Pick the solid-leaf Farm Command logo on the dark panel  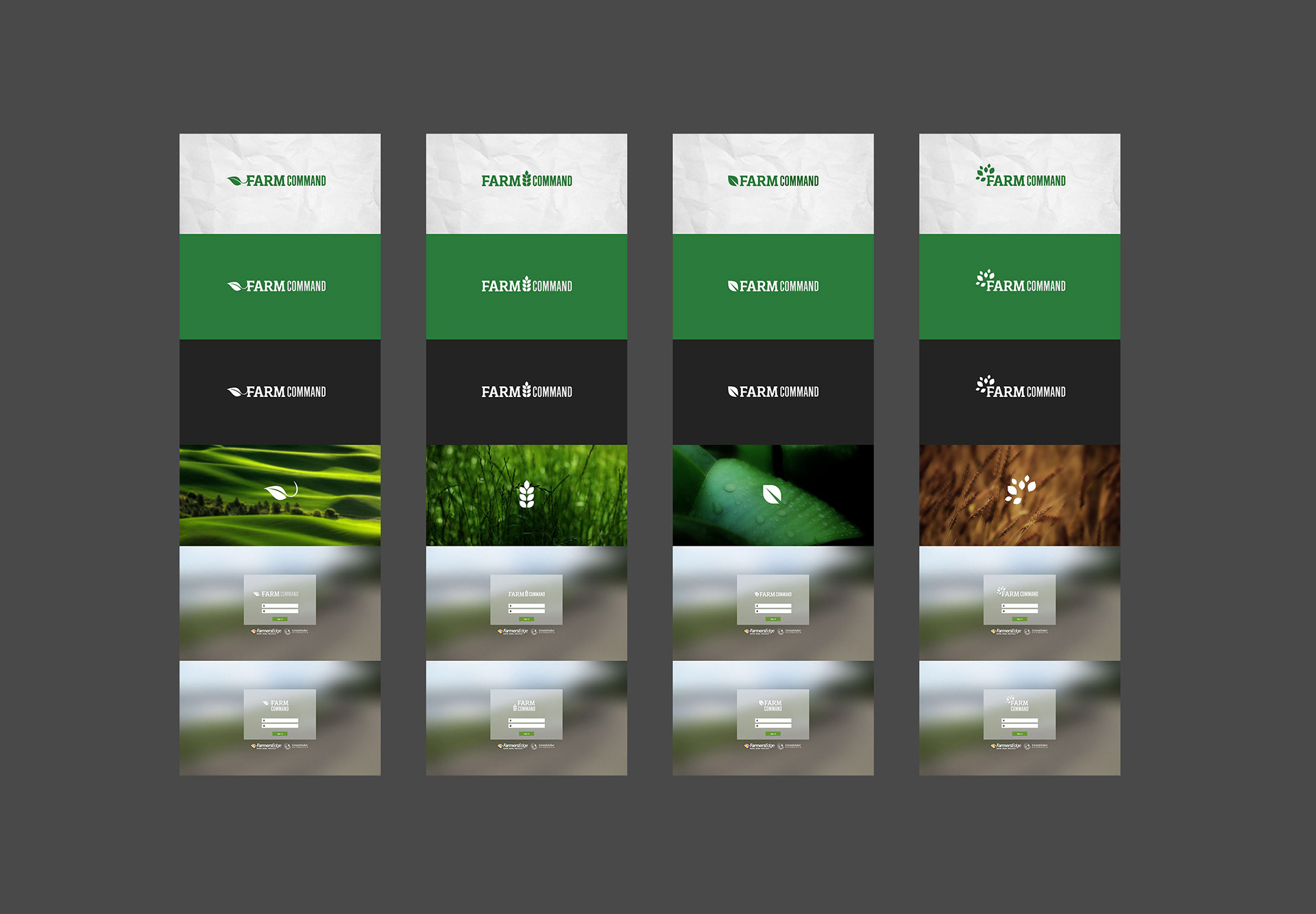[773, 392]
